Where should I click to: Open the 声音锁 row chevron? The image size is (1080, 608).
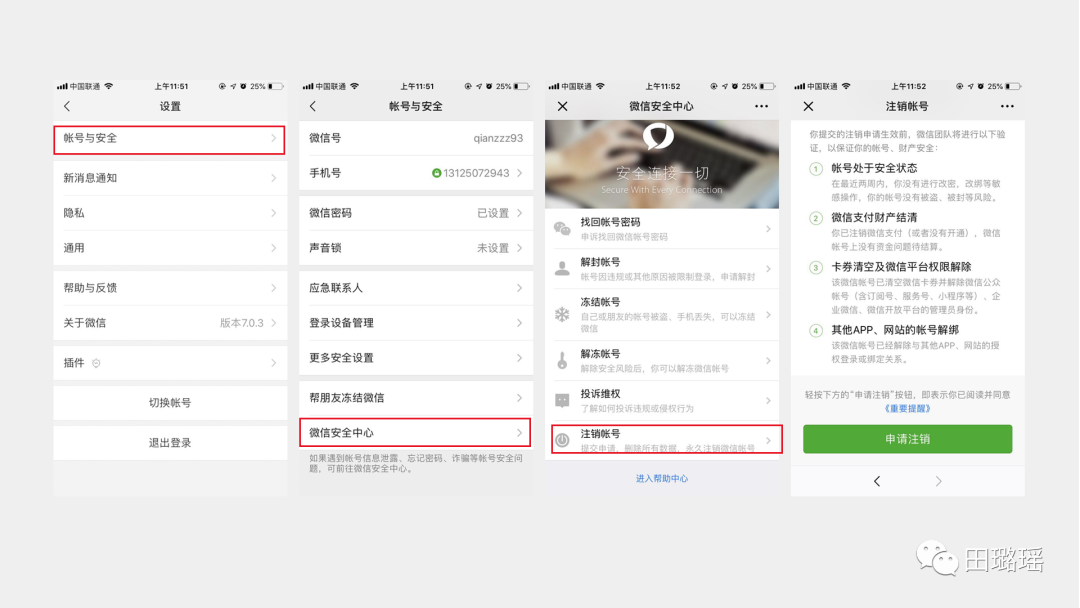tap(519, 248)
